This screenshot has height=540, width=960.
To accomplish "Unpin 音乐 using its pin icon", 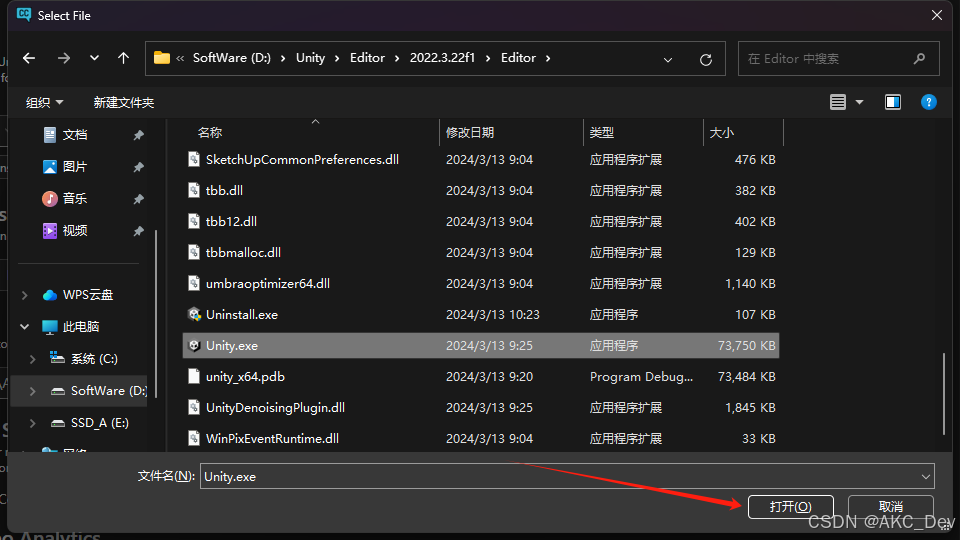I will point(139,198).
